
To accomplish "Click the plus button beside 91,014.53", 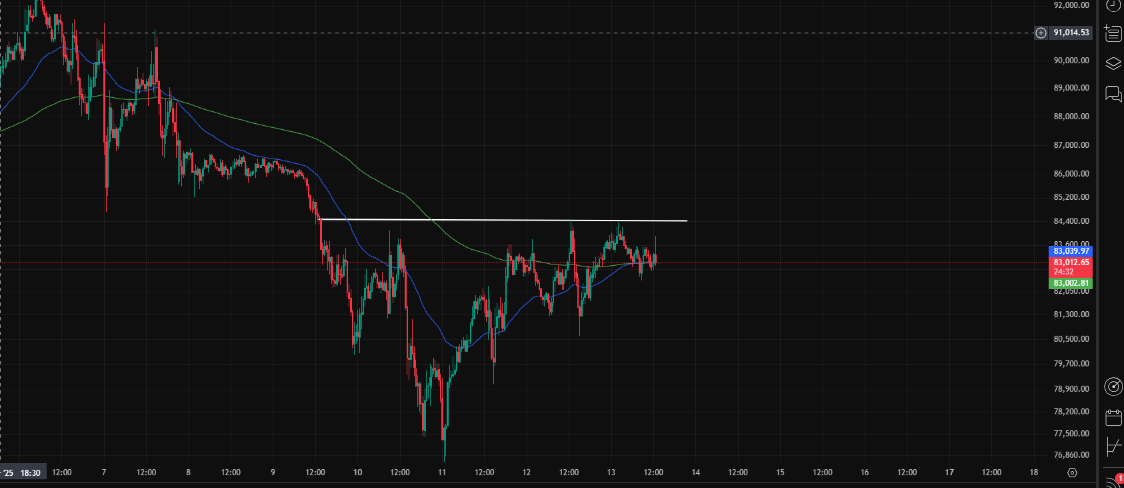I will coord(1041,32).
